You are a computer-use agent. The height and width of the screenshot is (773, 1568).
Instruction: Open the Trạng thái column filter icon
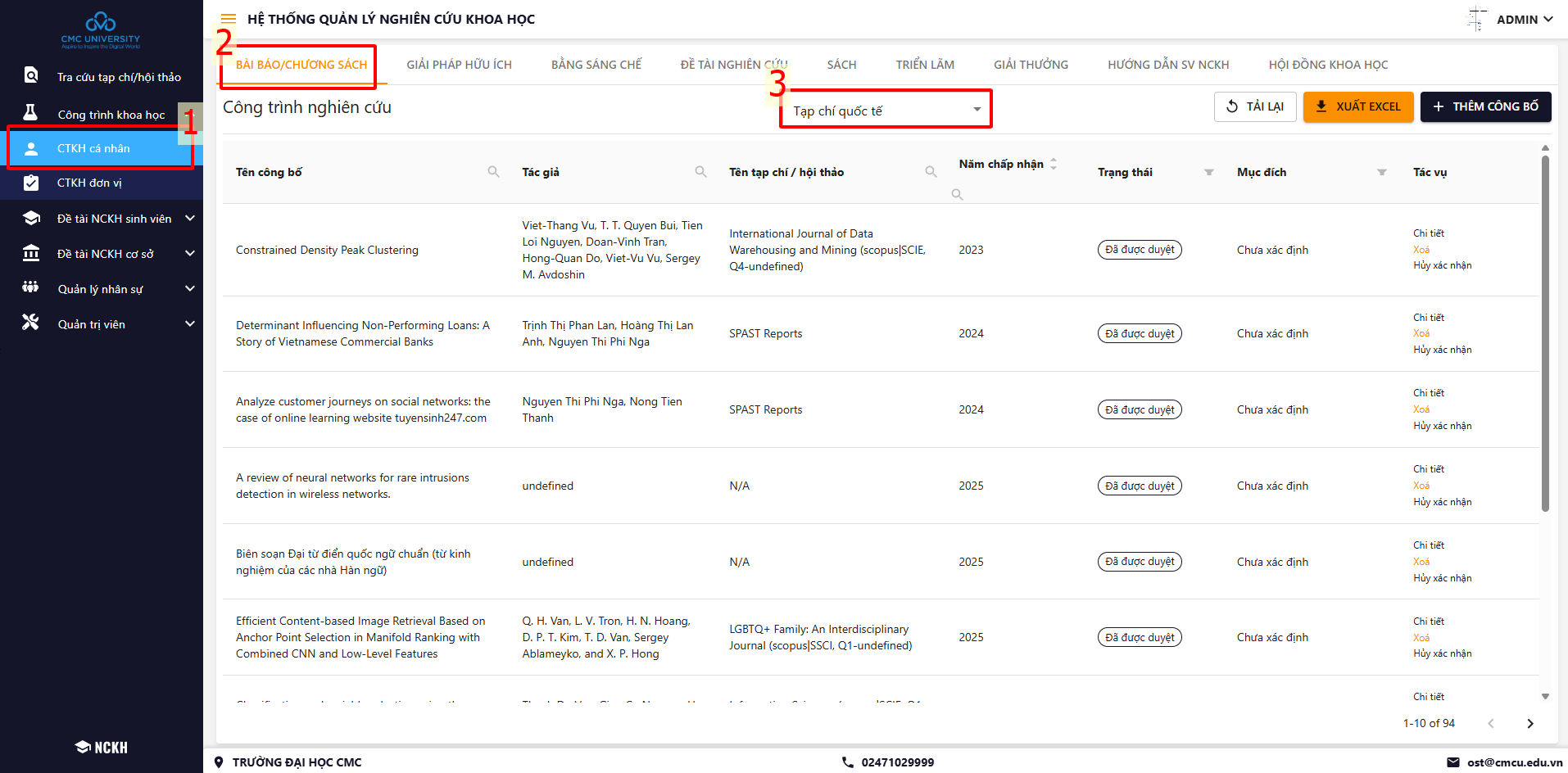tap(1208, 172)
